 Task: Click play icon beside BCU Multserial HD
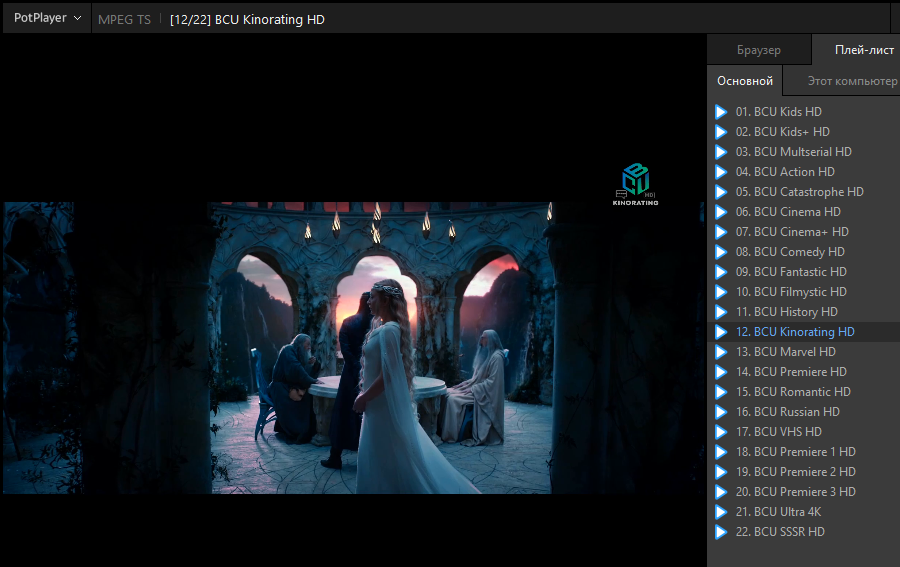click(x=721, y=152)
